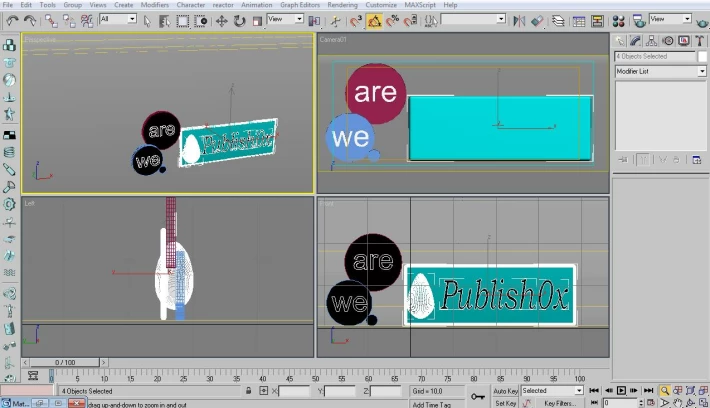
Task: Switch to the Motion command panel tab
Action: [668, 41]
